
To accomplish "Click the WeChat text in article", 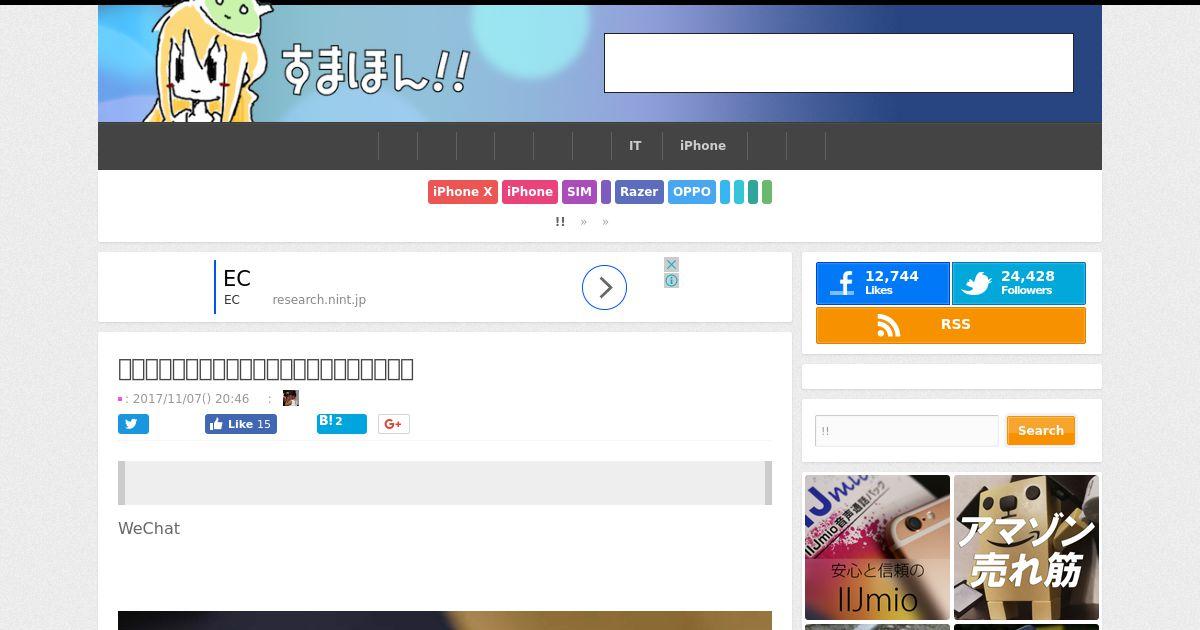I will 149,528.
